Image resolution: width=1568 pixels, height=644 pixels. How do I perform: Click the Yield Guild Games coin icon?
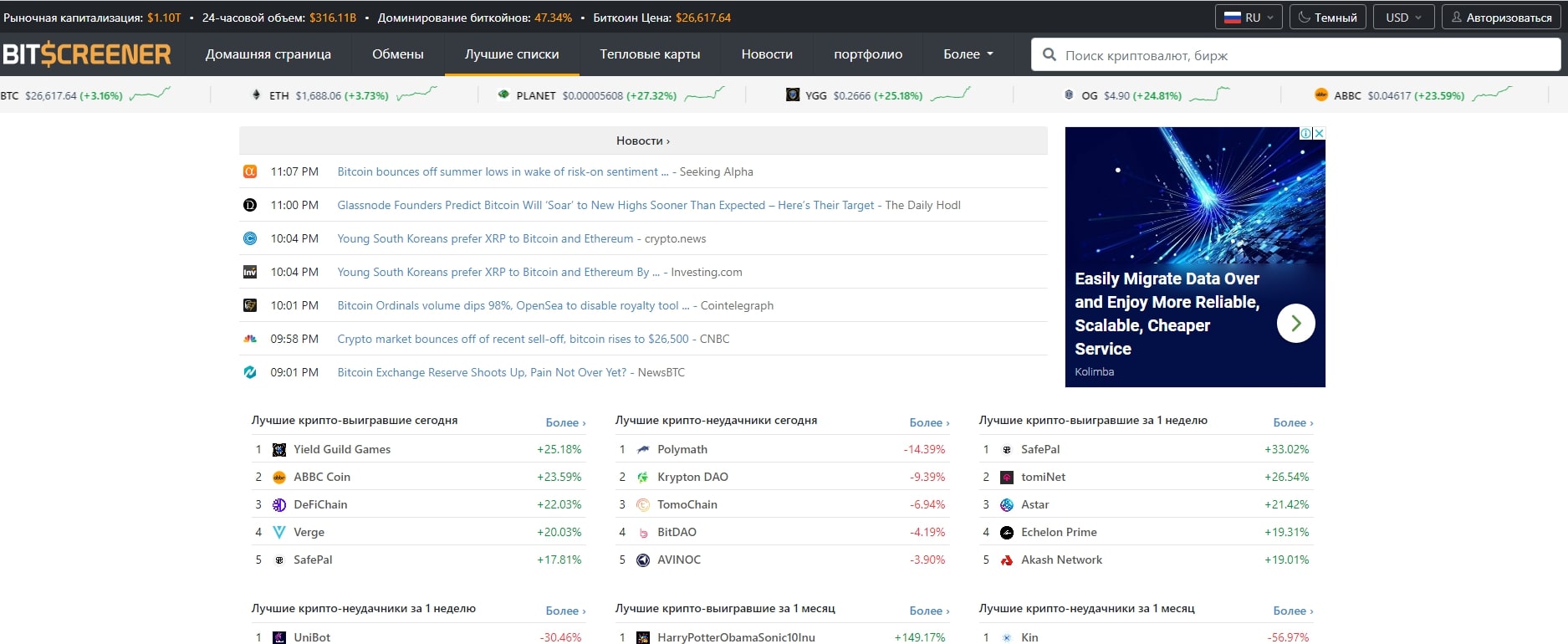[x=279, y=450]
